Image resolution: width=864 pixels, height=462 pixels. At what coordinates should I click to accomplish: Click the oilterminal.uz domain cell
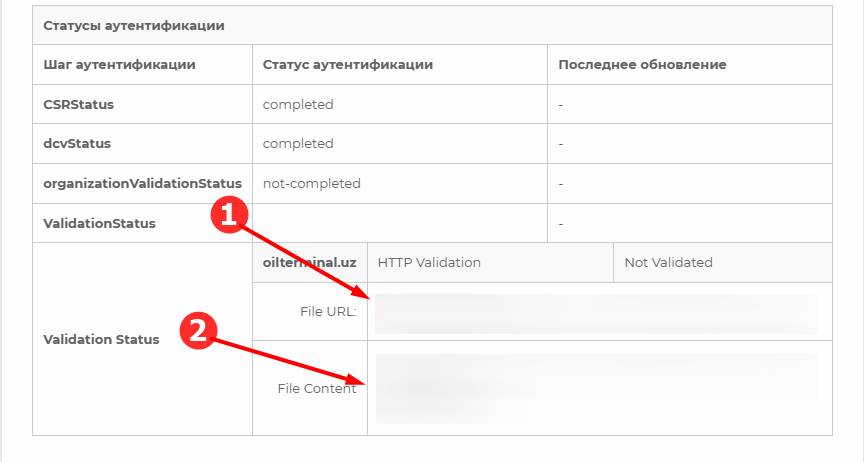tap(310, 262)
